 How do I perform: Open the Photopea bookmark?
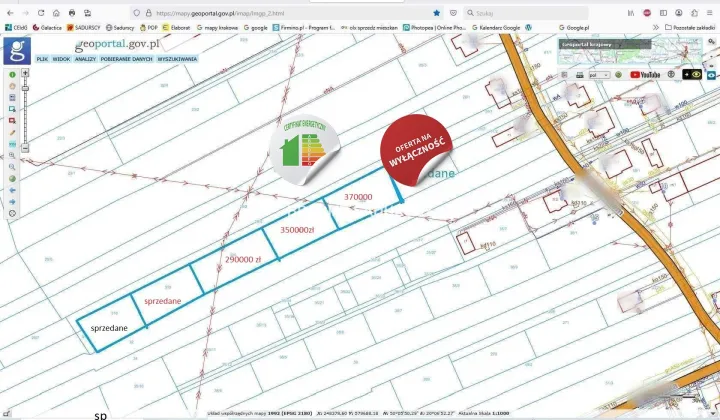[434, 28]
